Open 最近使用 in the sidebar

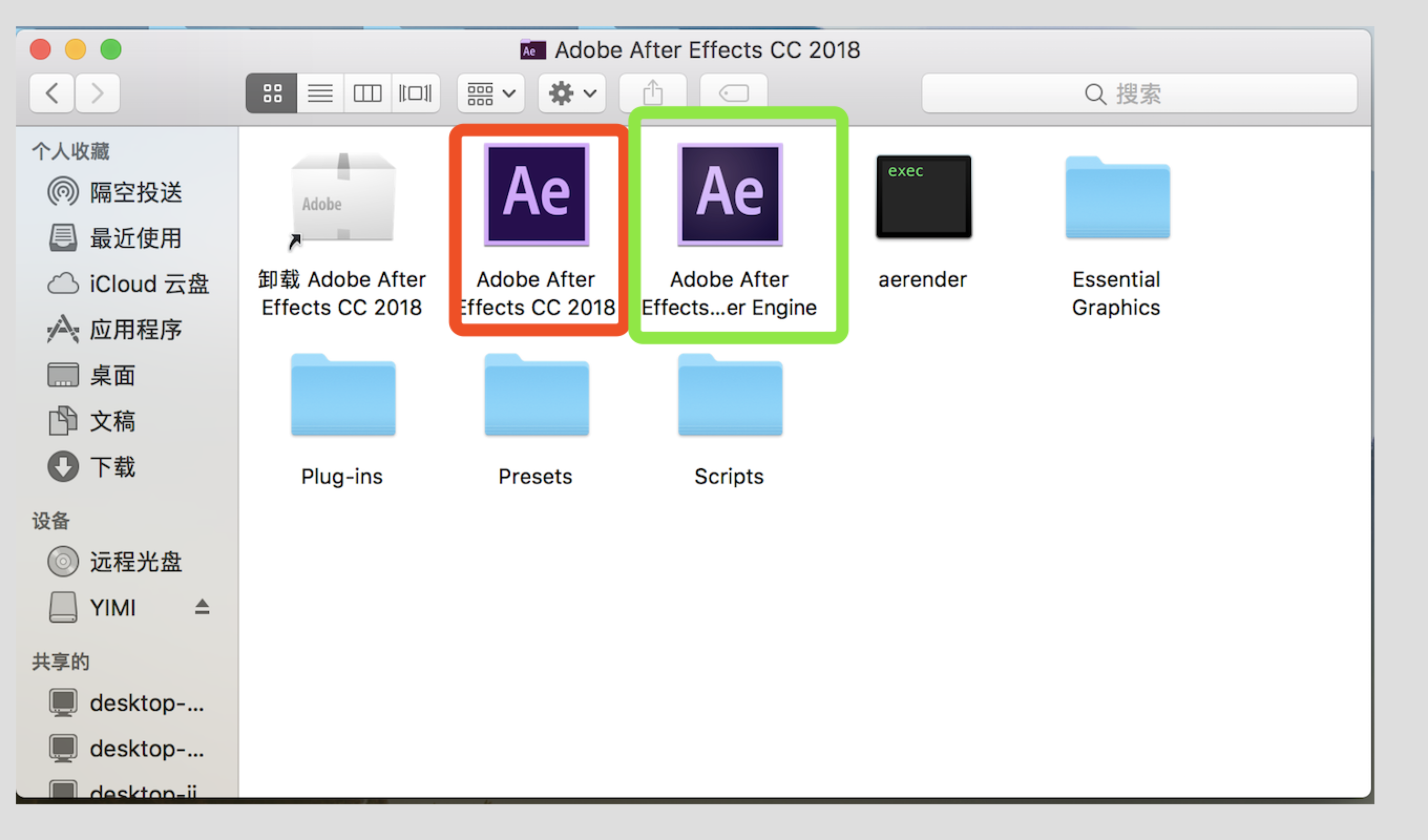click(x=115, y=238)
